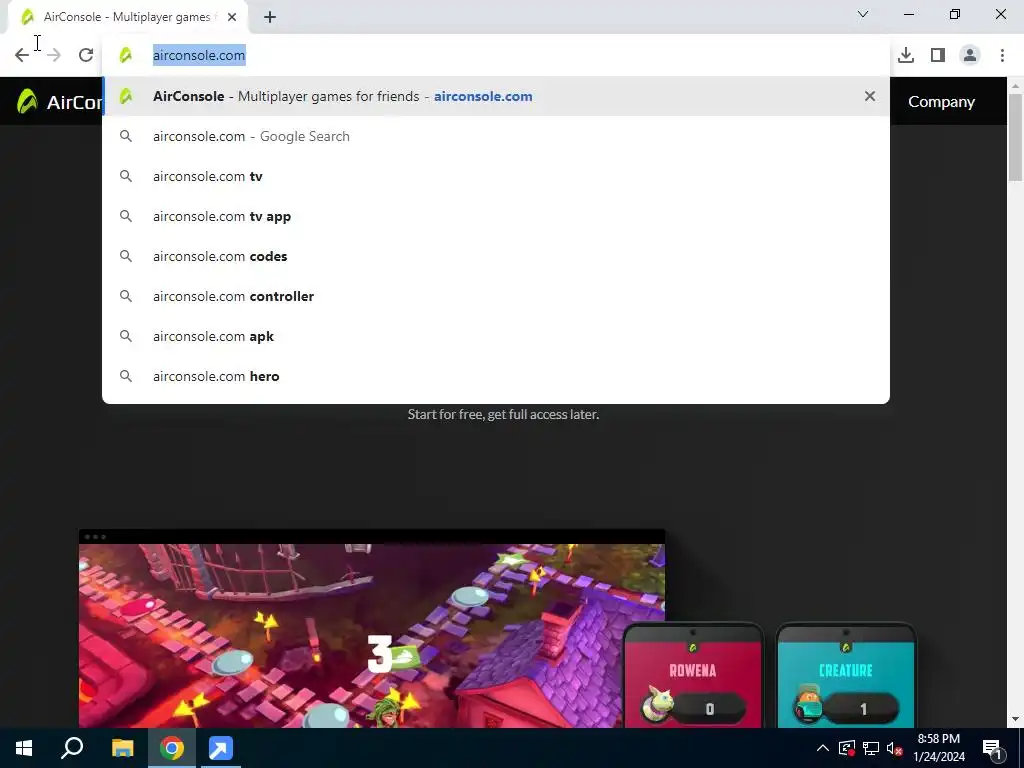Click the AirConsole logo in site header
The image size is (1024, 768).
point(59,102)
